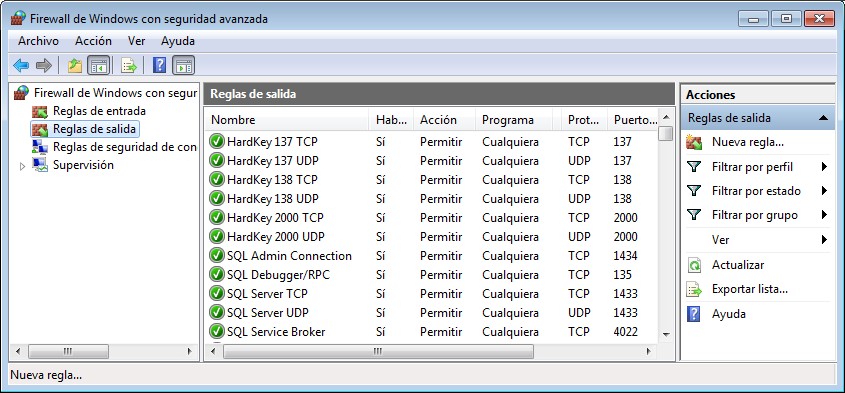Select the HardKey 2000 TCP rule name
Image resolution: width=845 pixels, height=393 pixels.
click(x=275, y=218)
